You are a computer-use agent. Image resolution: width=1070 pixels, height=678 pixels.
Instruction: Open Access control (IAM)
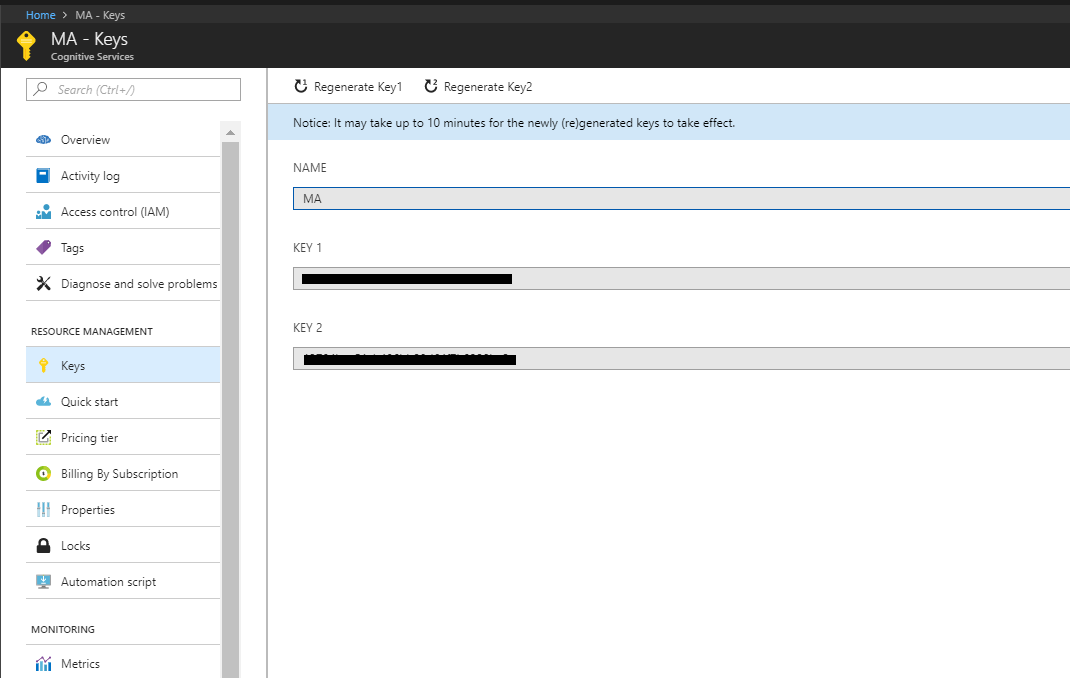(123, 211)
